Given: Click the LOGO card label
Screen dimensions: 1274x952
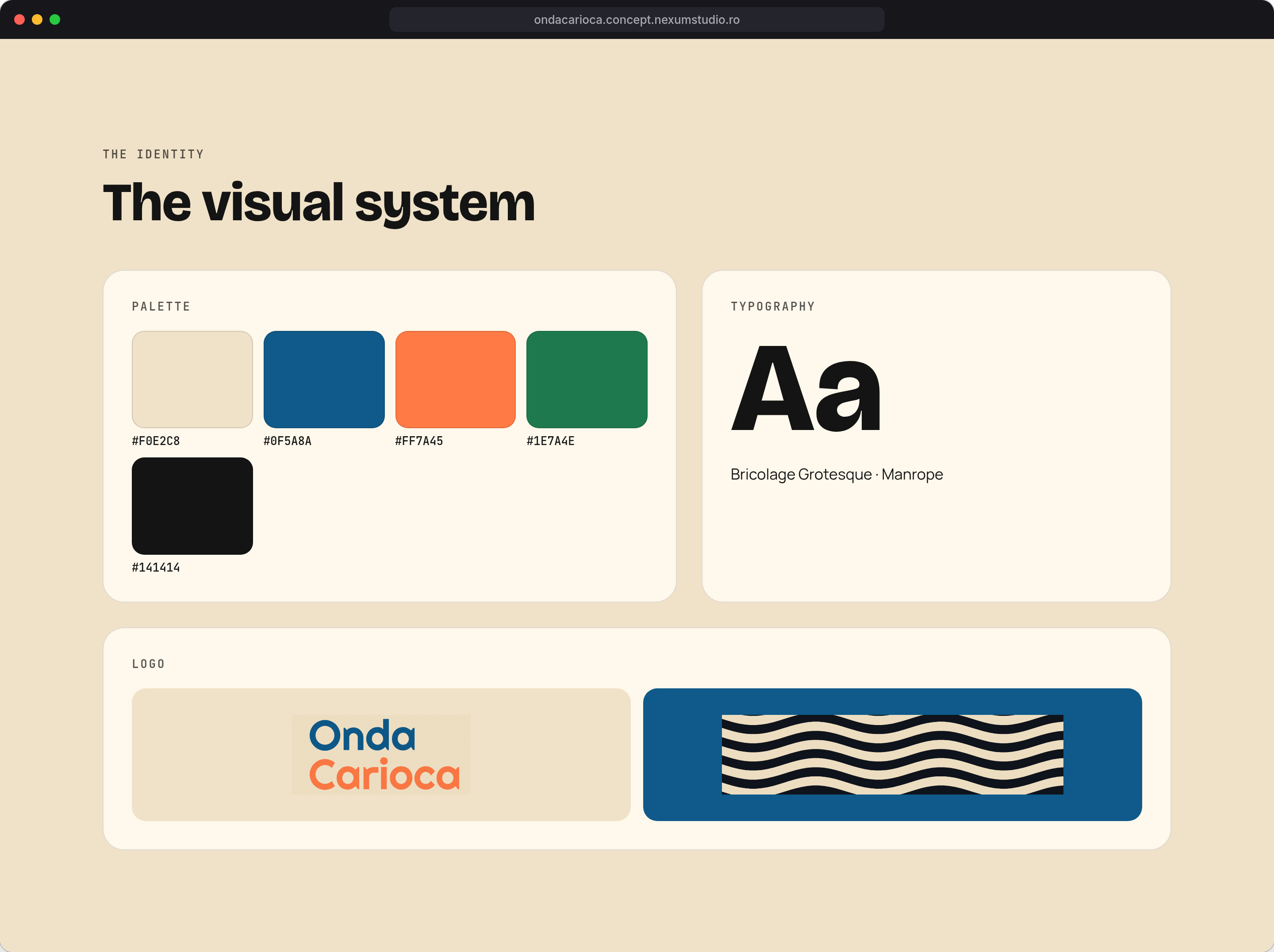Looking at the screenshot, I should coord(149,664).
